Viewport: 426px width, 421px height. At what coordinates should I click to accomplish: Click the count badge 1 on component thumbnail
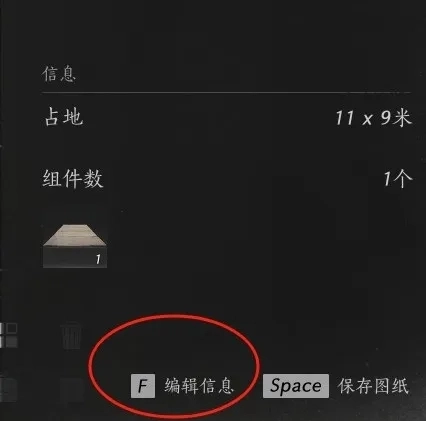coord(98,259)
